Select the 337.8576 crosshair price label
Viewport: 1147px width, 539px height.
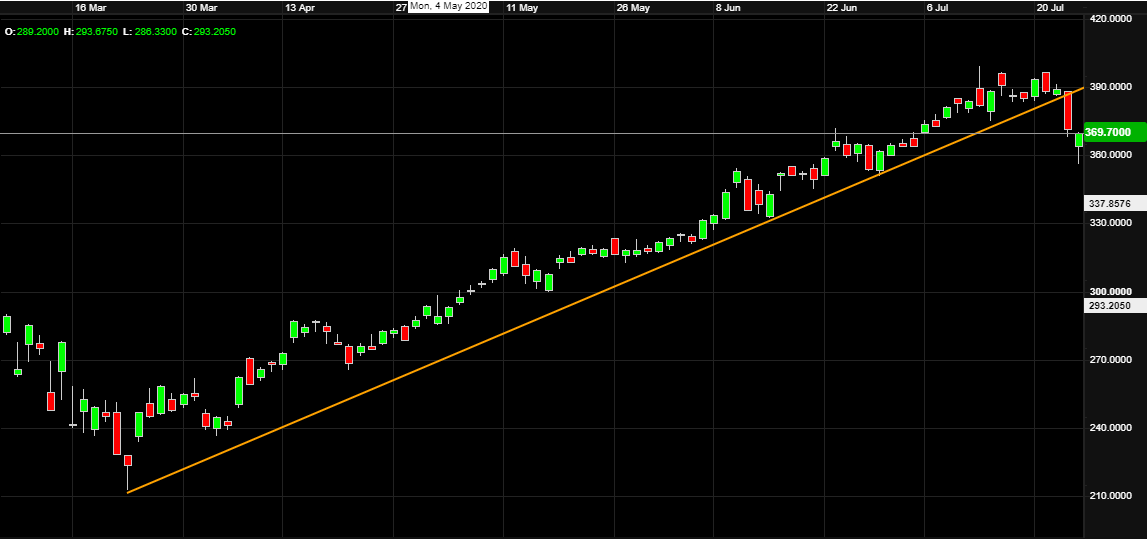1115,204
